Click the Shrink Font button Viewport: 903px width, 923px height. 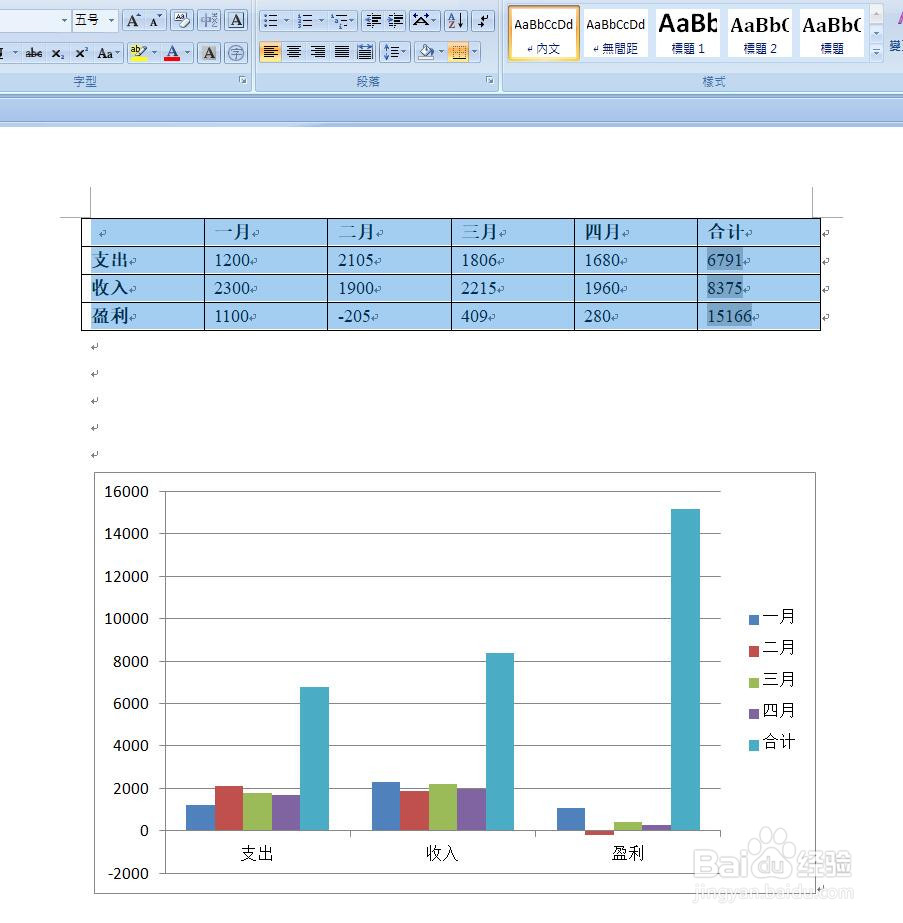click(155, 21)
